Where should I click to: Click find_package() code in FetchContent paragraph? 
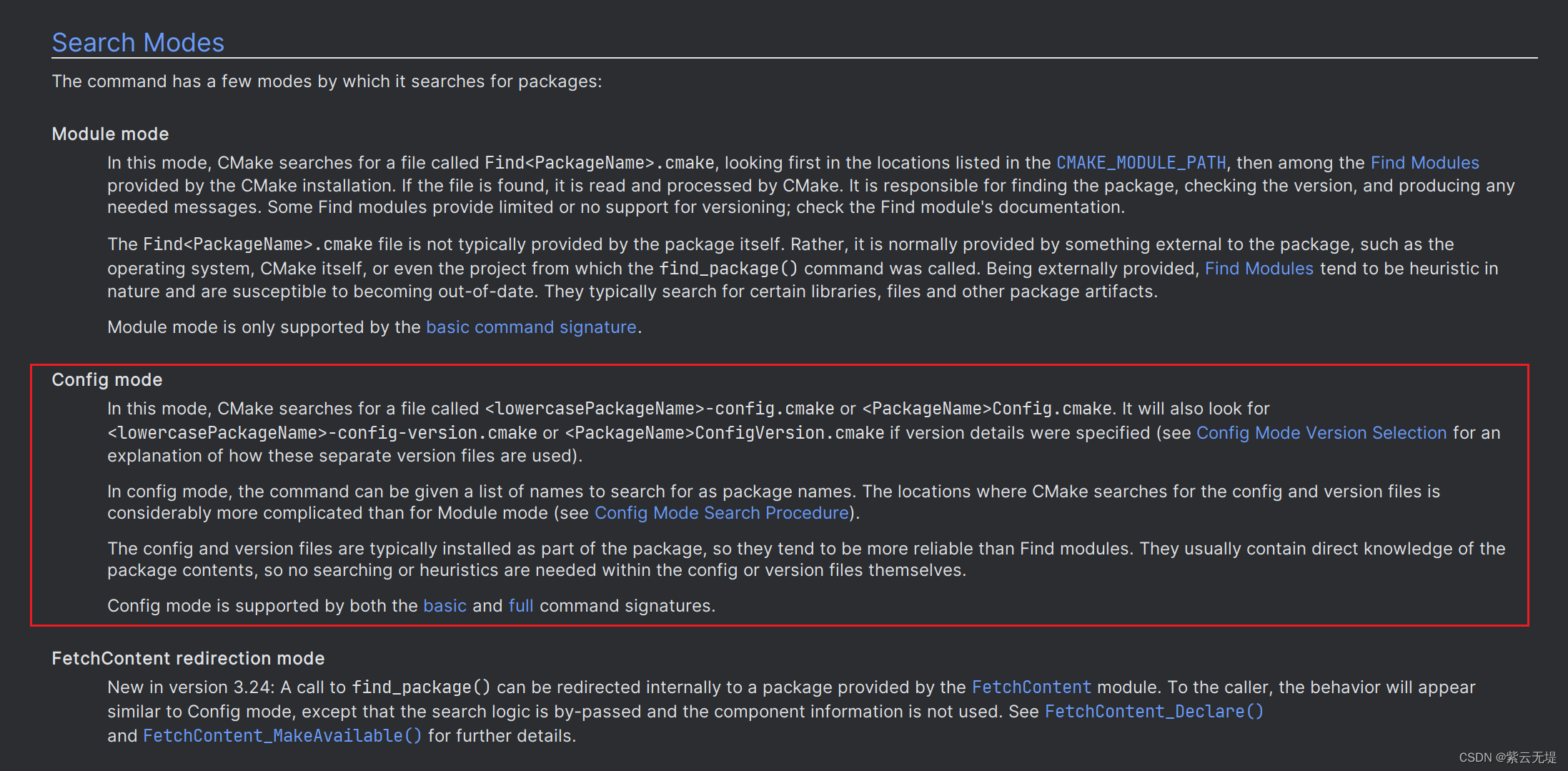click(x=421, y=687)
